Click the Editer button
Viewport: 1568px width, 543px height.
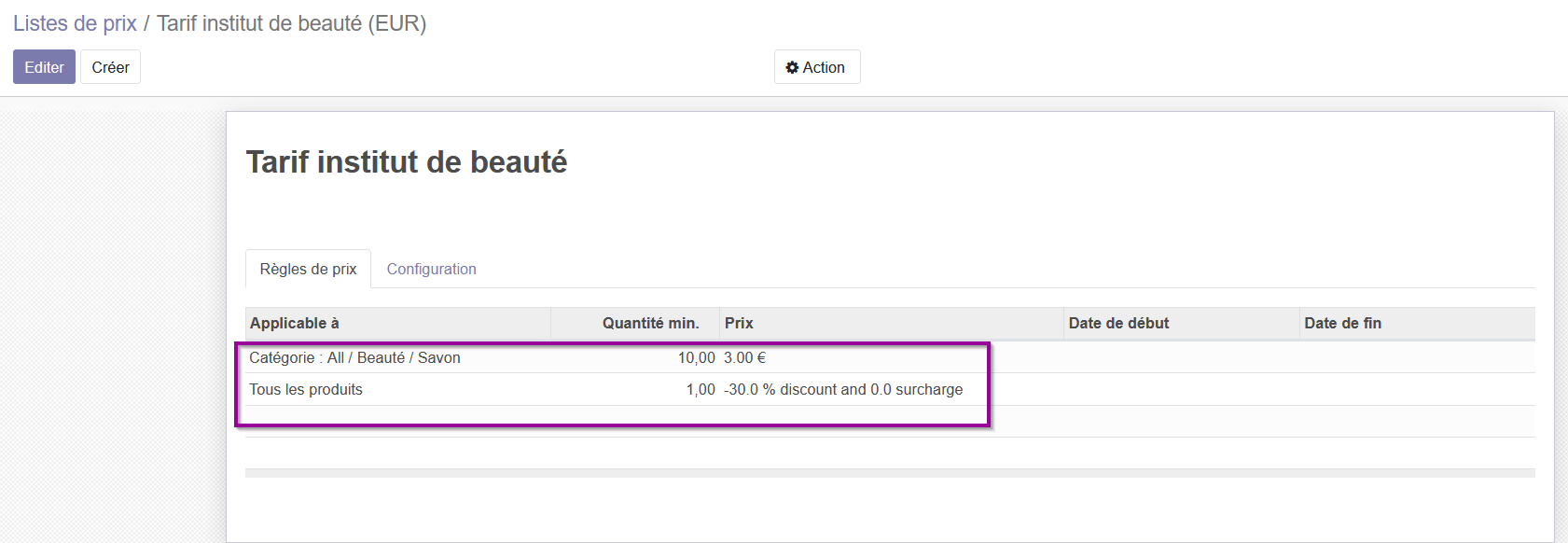coord(44,67)
